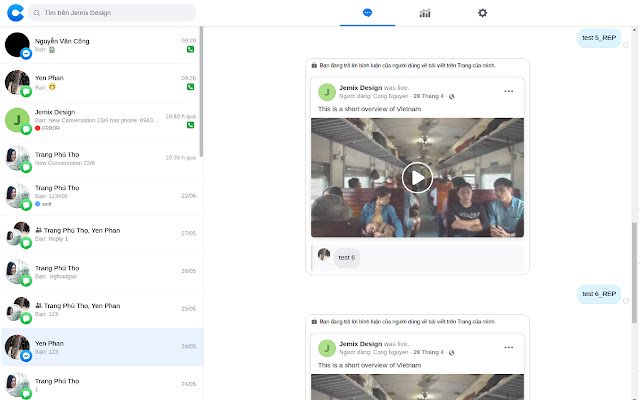Click Jemix Design page name in first post
The image size is (640, 400).
[x=360, y=88]
